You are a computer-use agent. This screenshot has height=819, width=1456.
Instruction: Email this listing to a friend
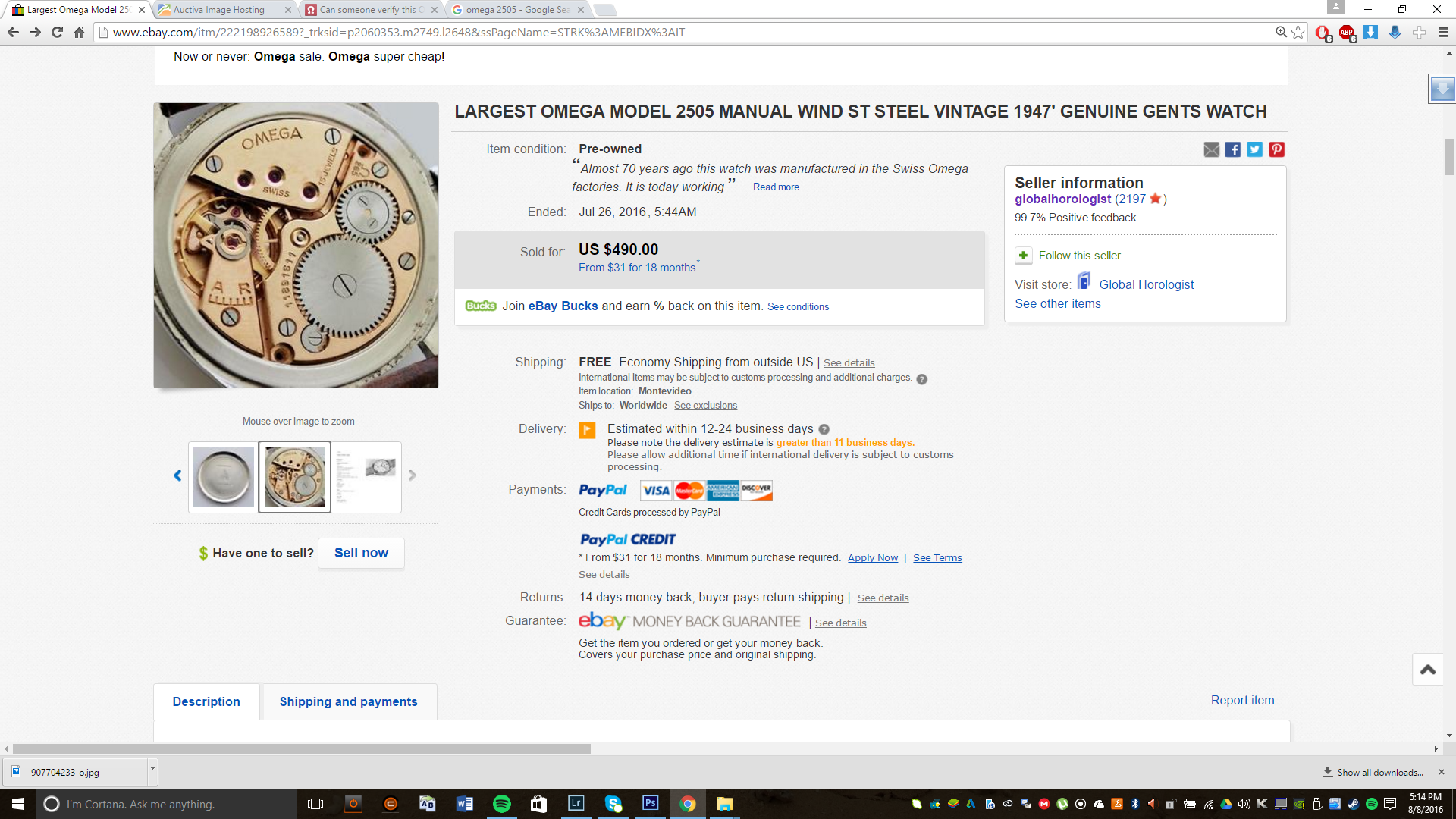1212,149
